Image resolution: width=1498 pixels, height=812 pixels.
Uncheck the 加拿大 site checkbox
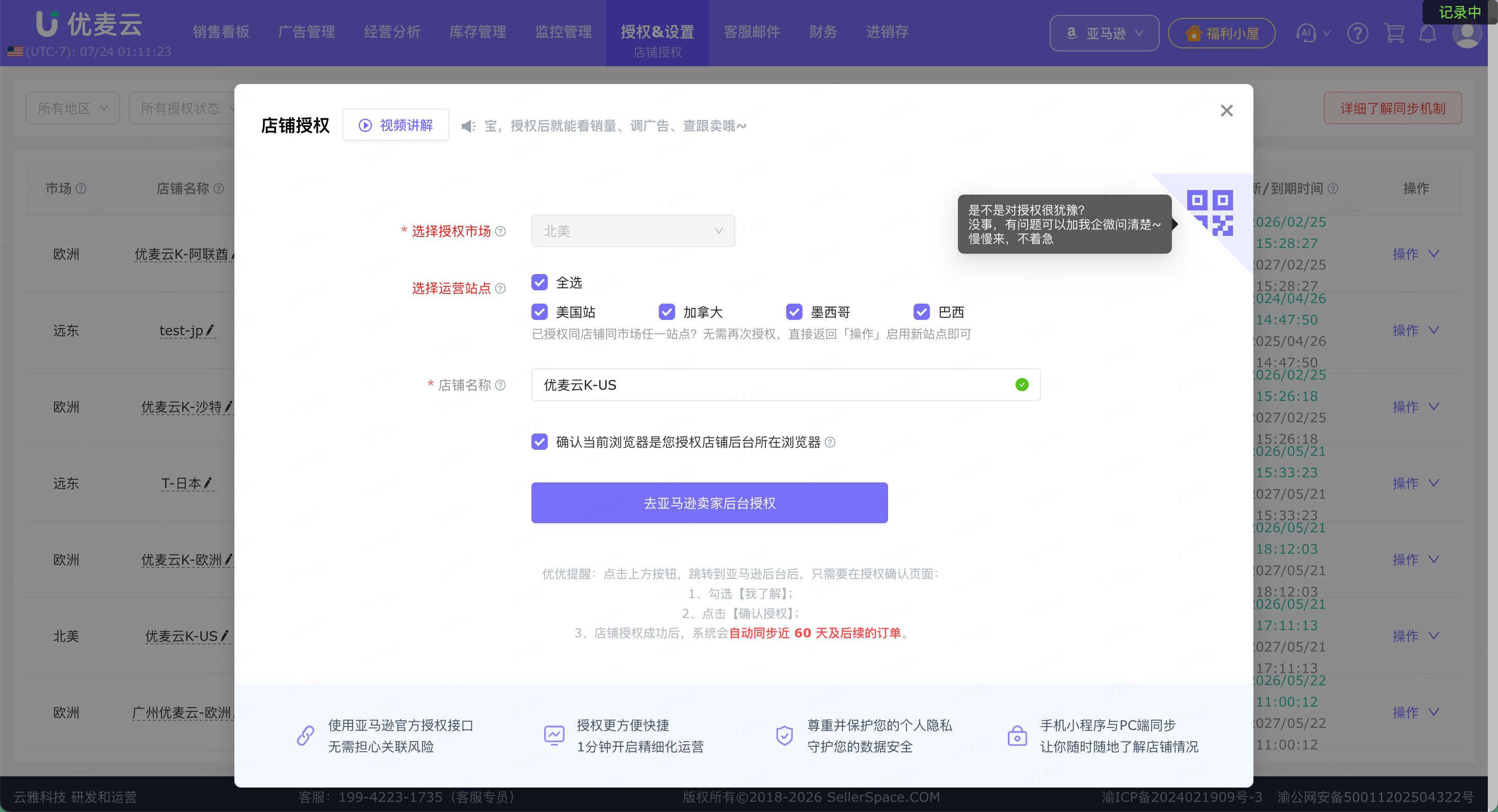point(667,312)
